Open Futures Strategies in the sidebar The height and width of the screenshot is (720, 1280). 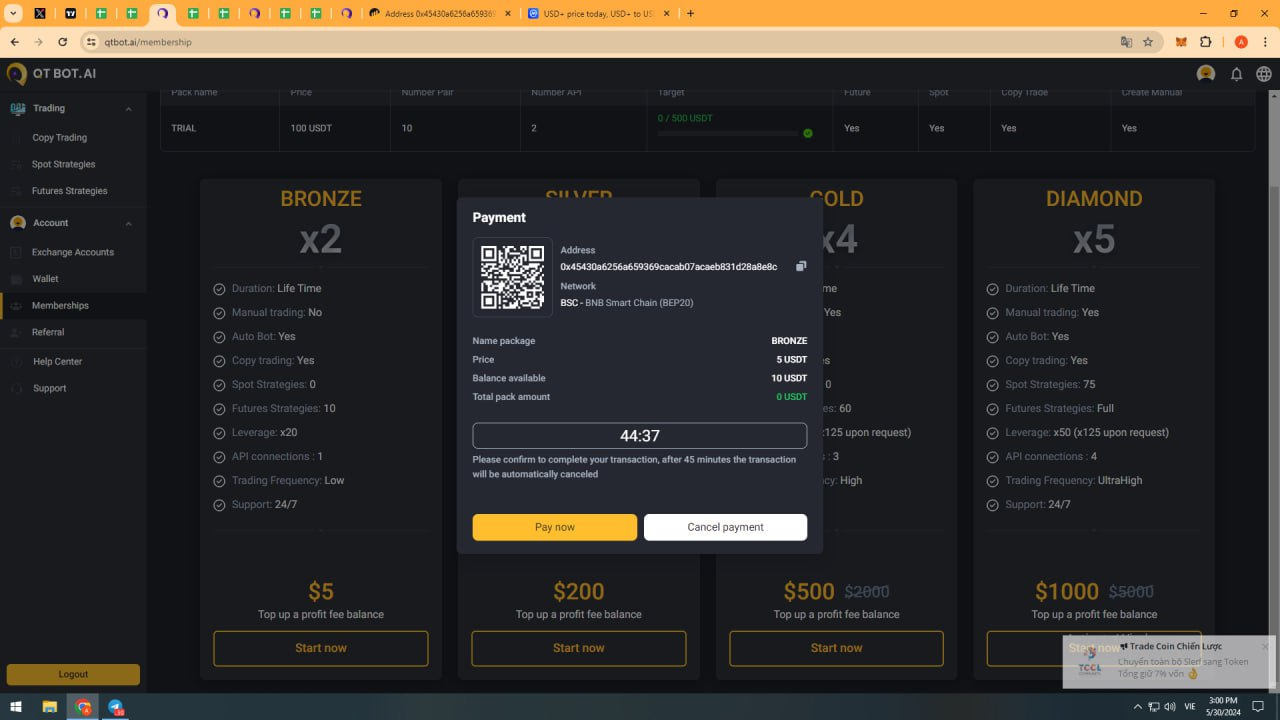click(x=70, y=190)
